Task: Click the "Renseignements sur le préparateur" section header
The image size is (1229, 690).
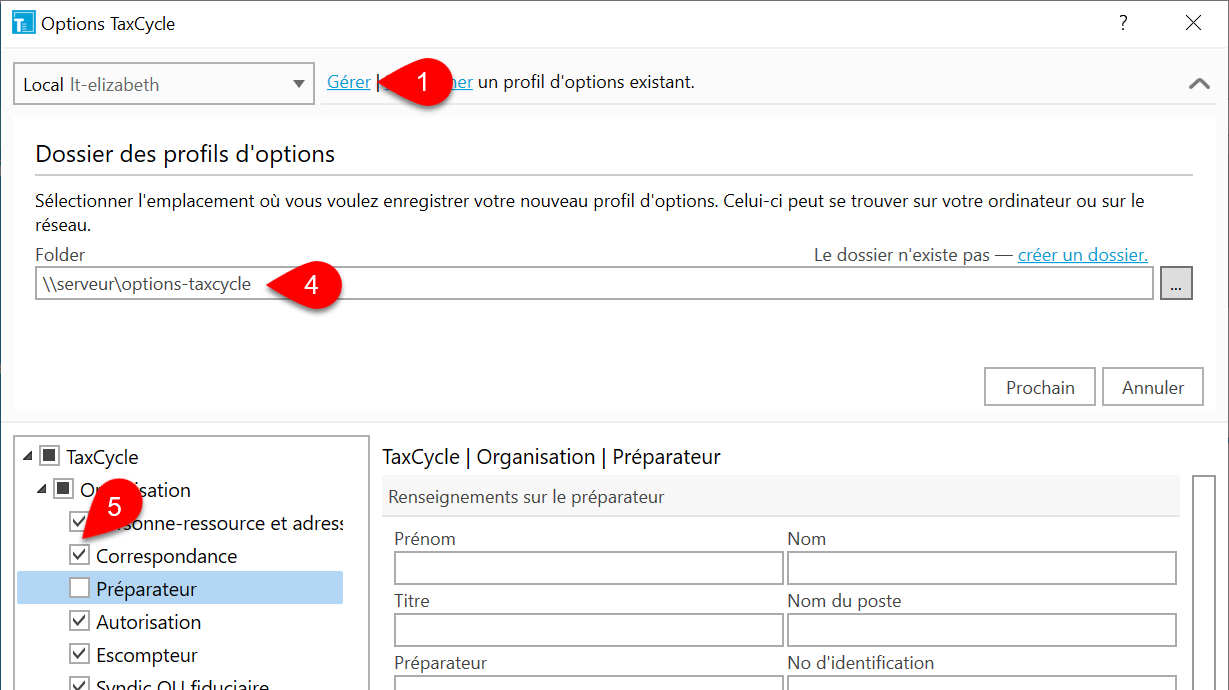Action: (x=780, y=497)
